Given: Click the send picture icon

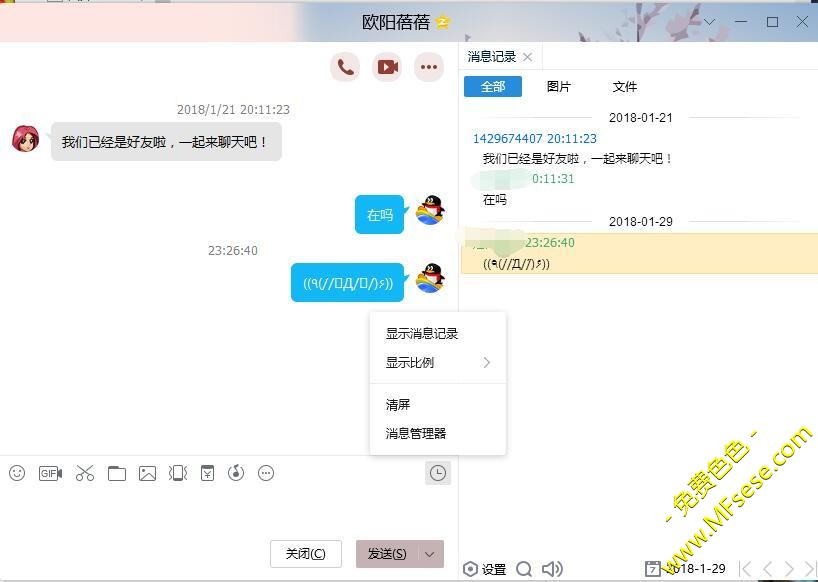Looking at the screenshot, I should pyautogui.click(x=147, y=473).
